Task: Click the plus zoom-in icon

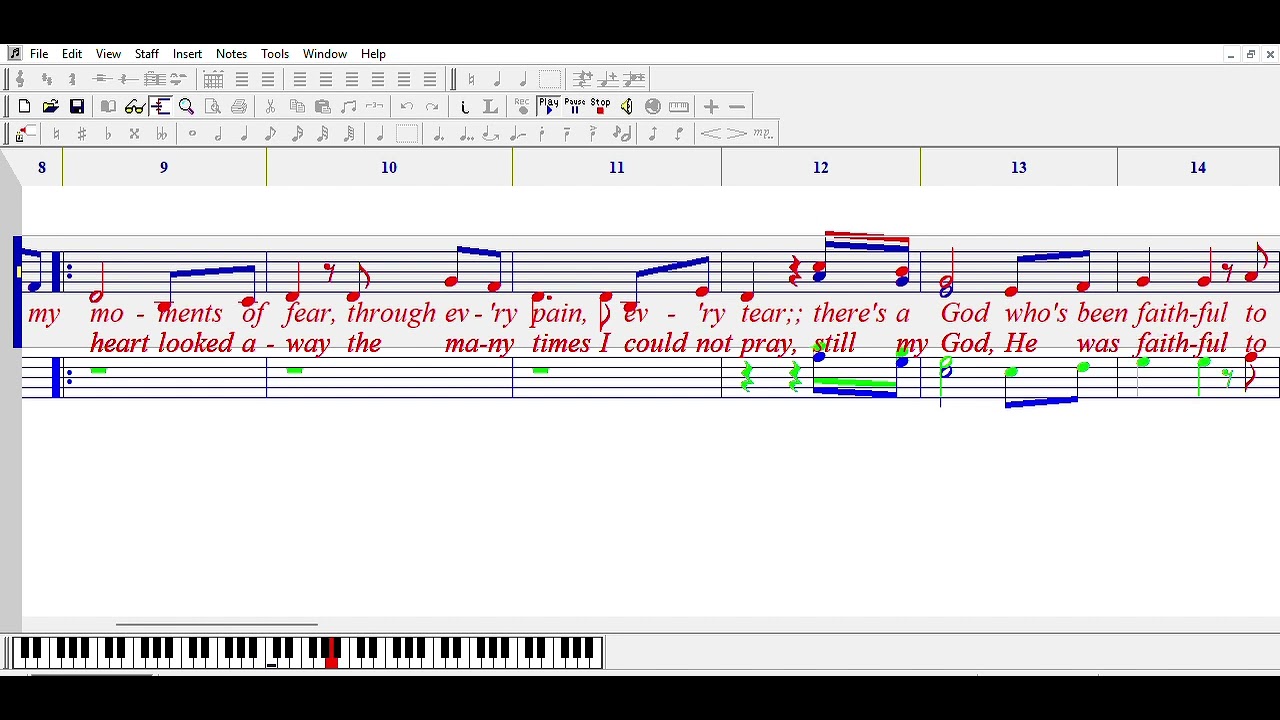Action: point(711,107)
